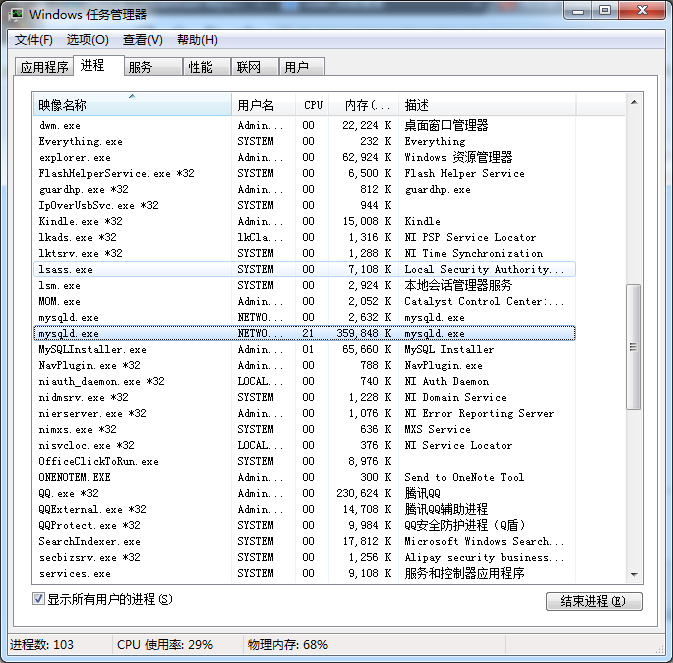Select SearchIndexer.exe process
The width and height of the screenshot is (673, 663).
[x=304, y=541]
